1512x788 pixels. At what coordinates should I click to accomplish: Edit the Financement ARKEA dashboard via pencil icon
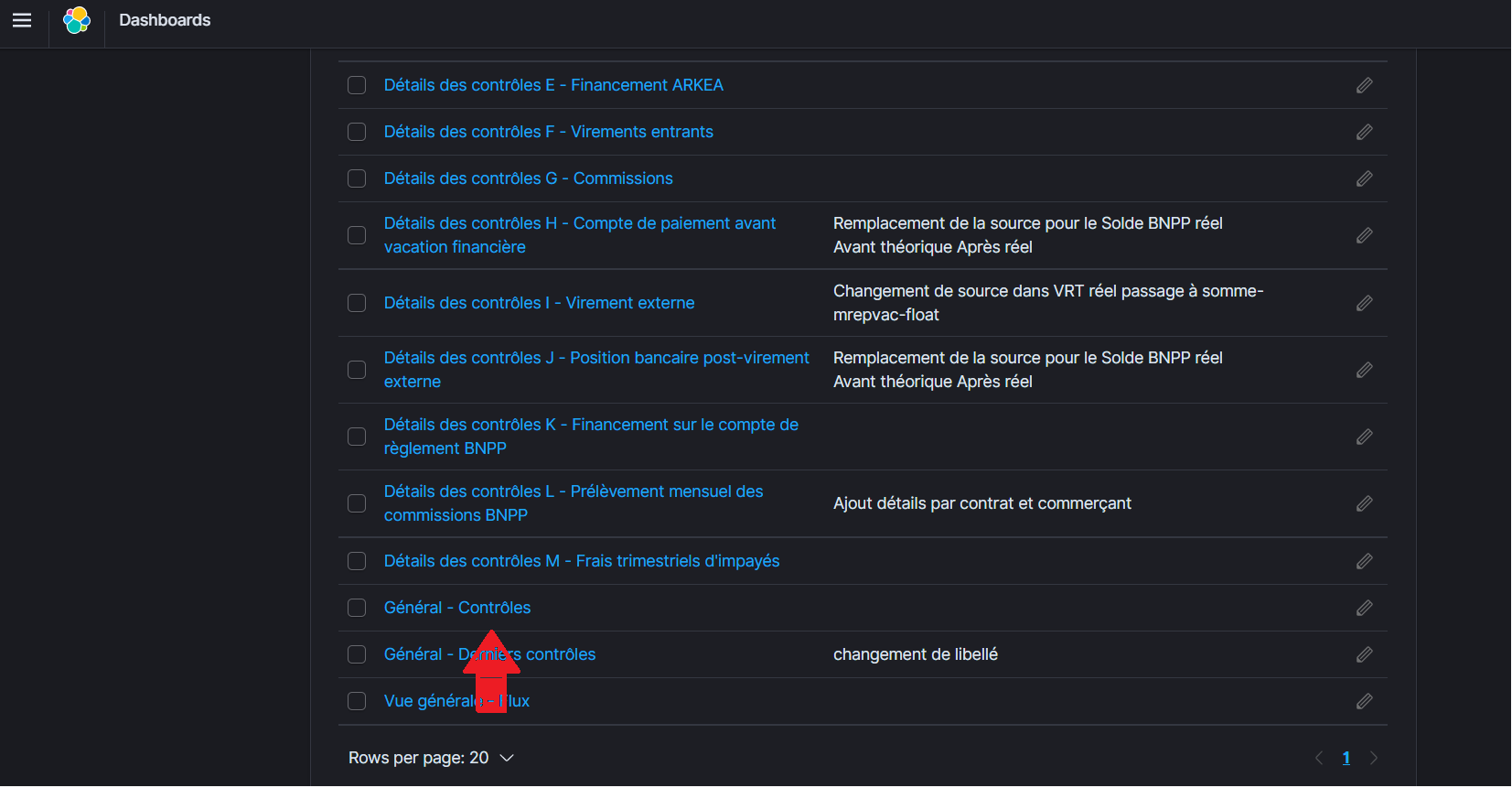pos(1364,85)
